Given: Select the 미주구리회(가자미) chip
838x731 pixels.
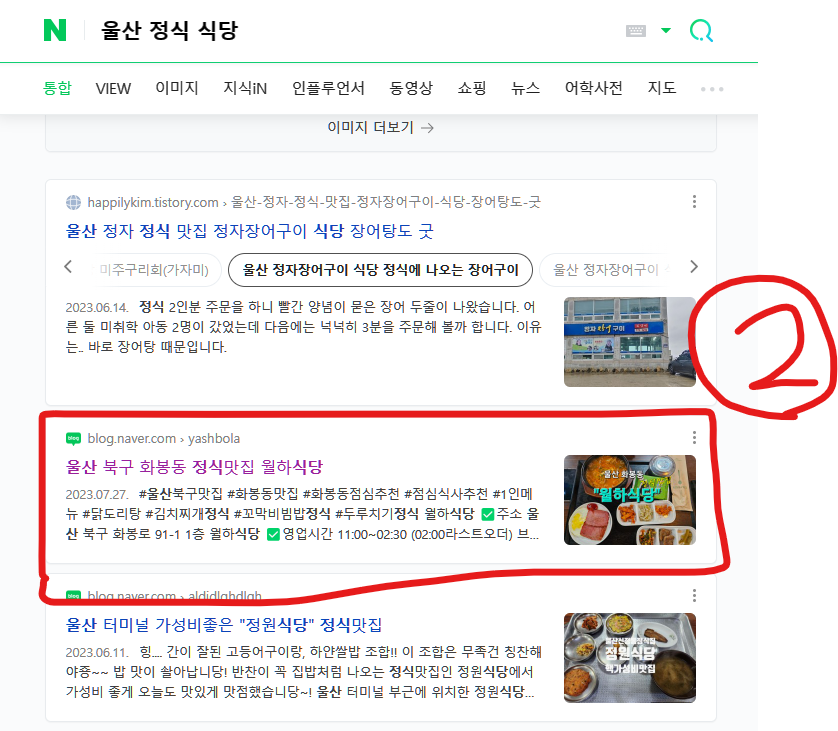Looking at the screenshot, I should [x=155, y=270].
